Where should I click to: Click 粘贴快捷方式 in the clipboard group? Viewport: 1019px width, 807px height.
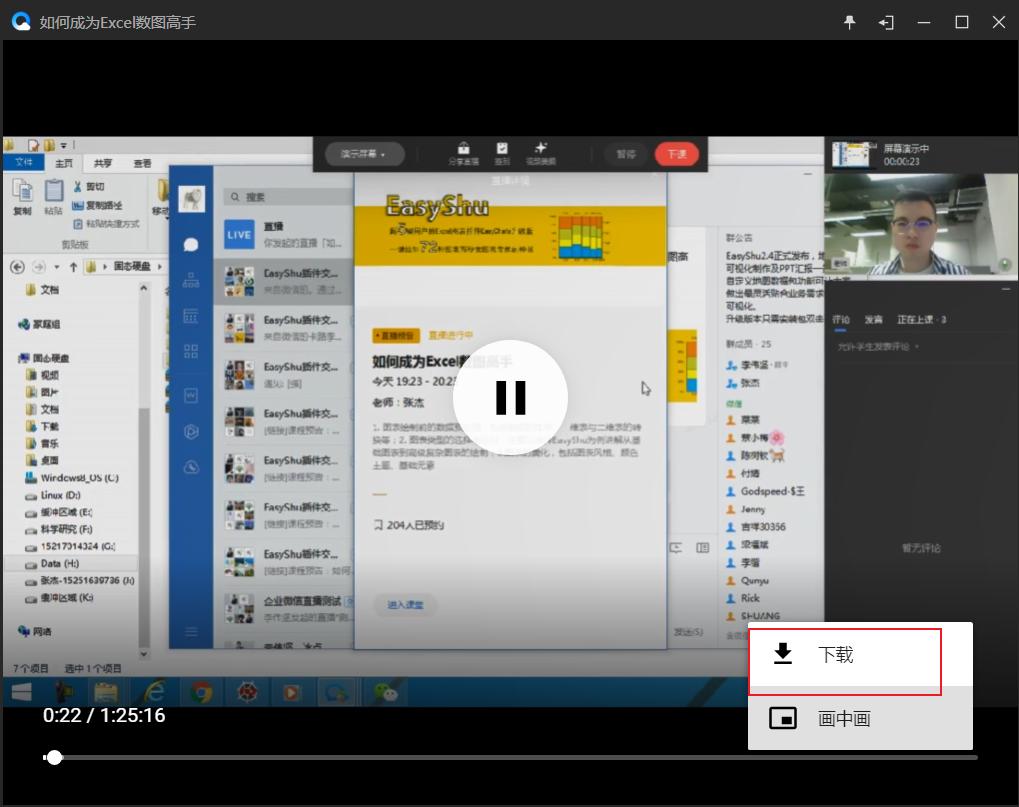click(x=107, y=224)
